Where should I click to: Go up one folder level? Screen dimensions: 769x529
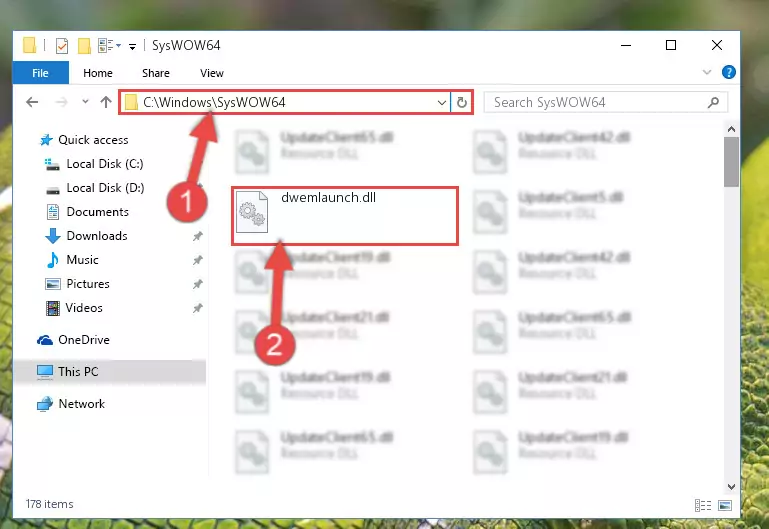pos(106,102)
